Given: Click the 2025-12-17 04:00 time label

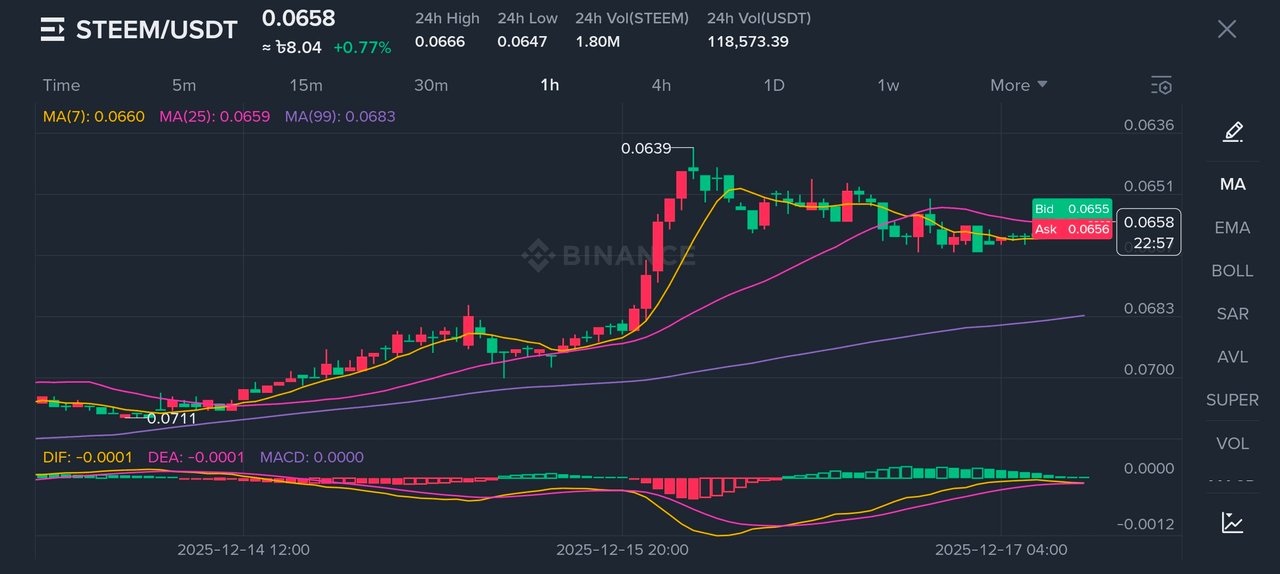Looking at the screenshot, I should pyautogui.click(x=1001, y=549).
